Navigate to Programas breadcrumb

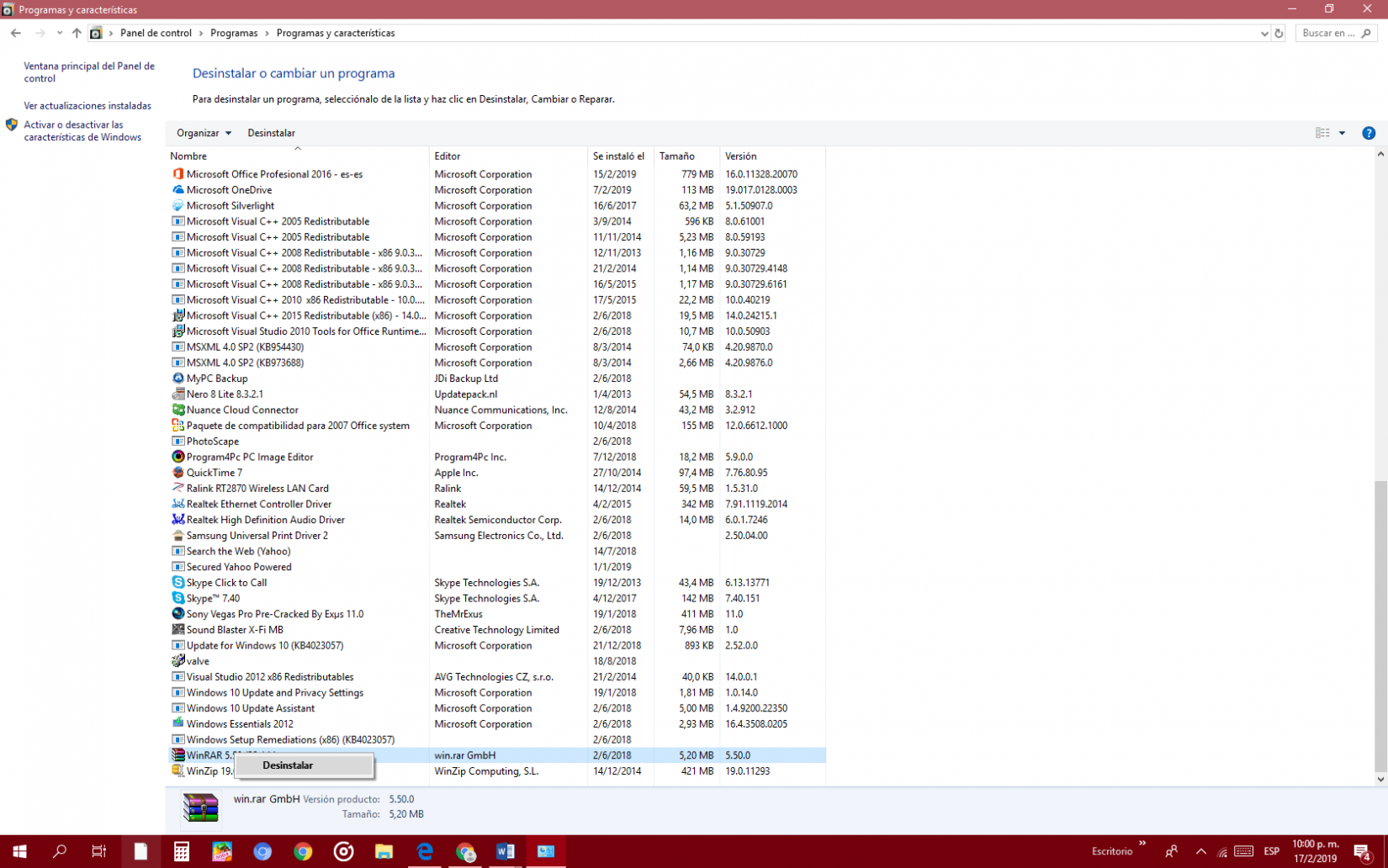tap(234, 34)
